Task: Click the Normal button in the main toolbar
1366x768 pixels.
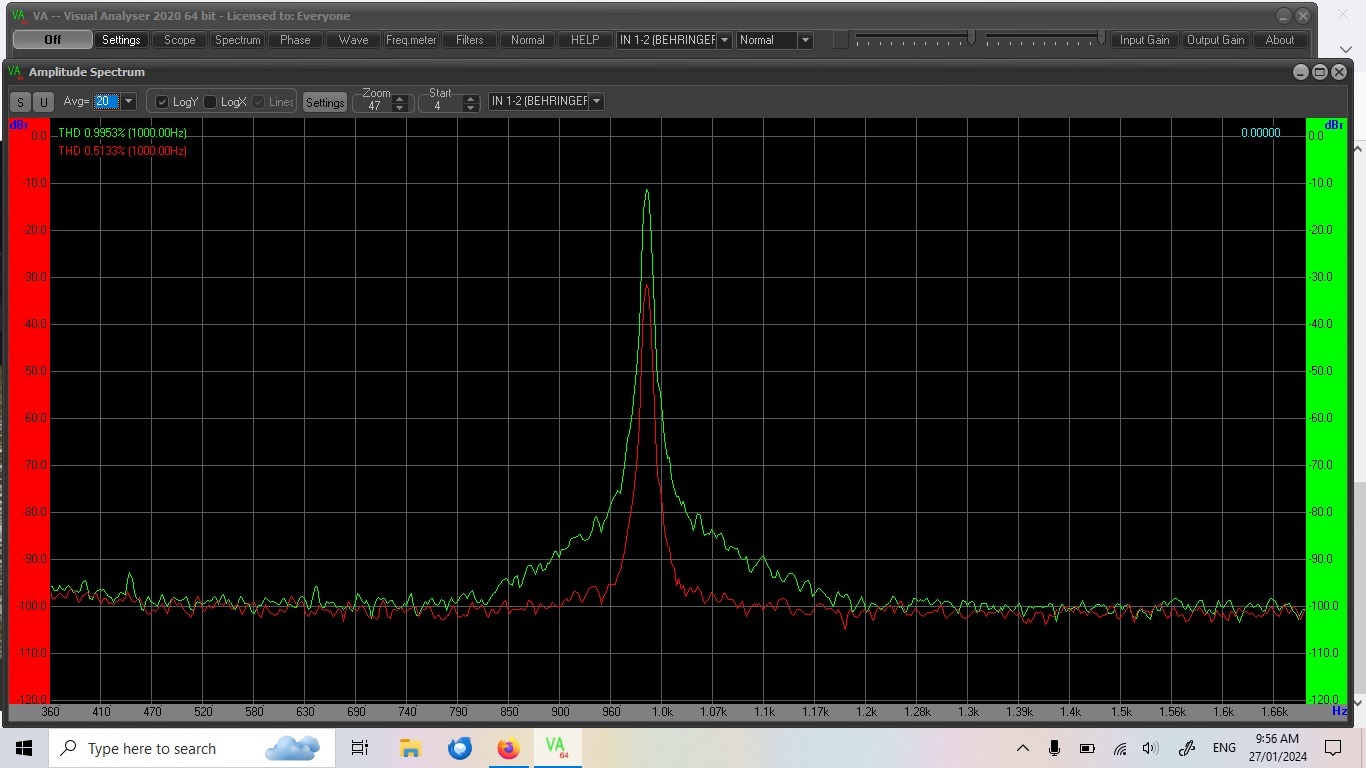Action: point(528,40)
